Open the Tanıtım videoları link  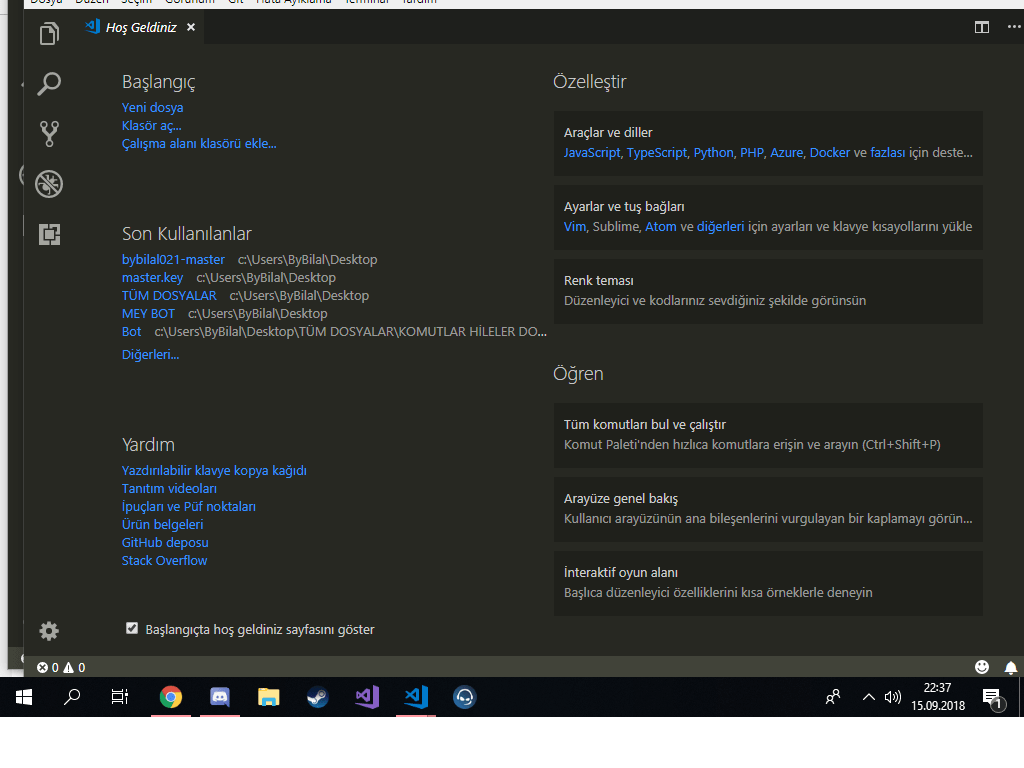[x=169, y=488]
